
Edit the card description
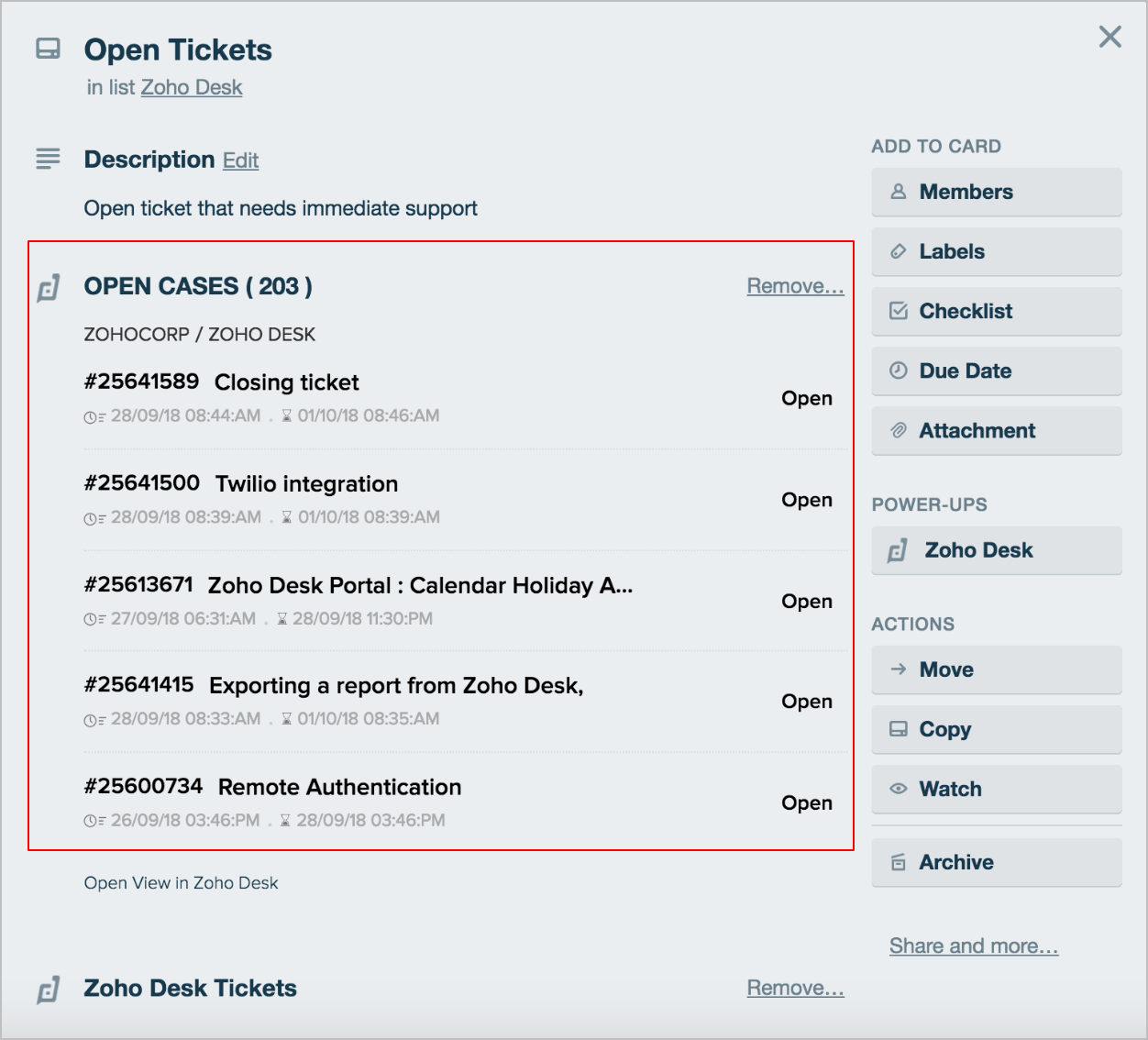240,160
